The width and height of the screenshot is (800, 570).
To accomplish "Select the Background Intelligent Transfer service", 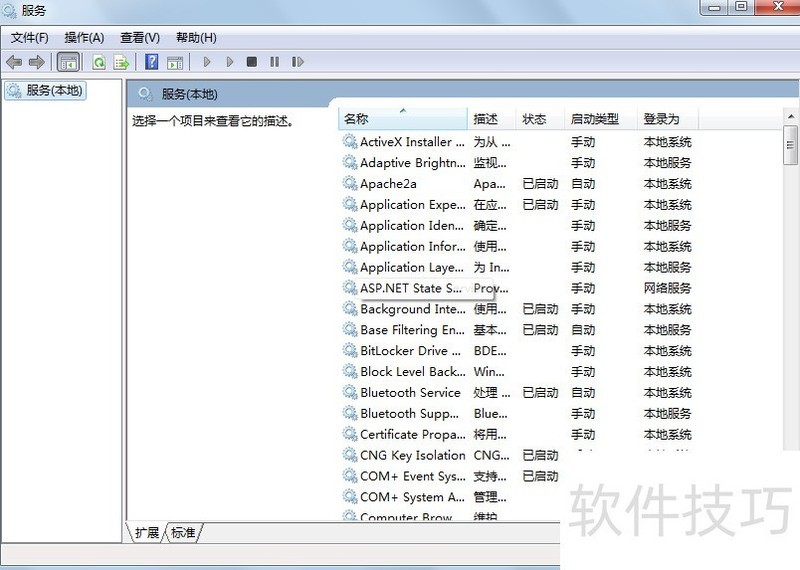I will 518,309.
